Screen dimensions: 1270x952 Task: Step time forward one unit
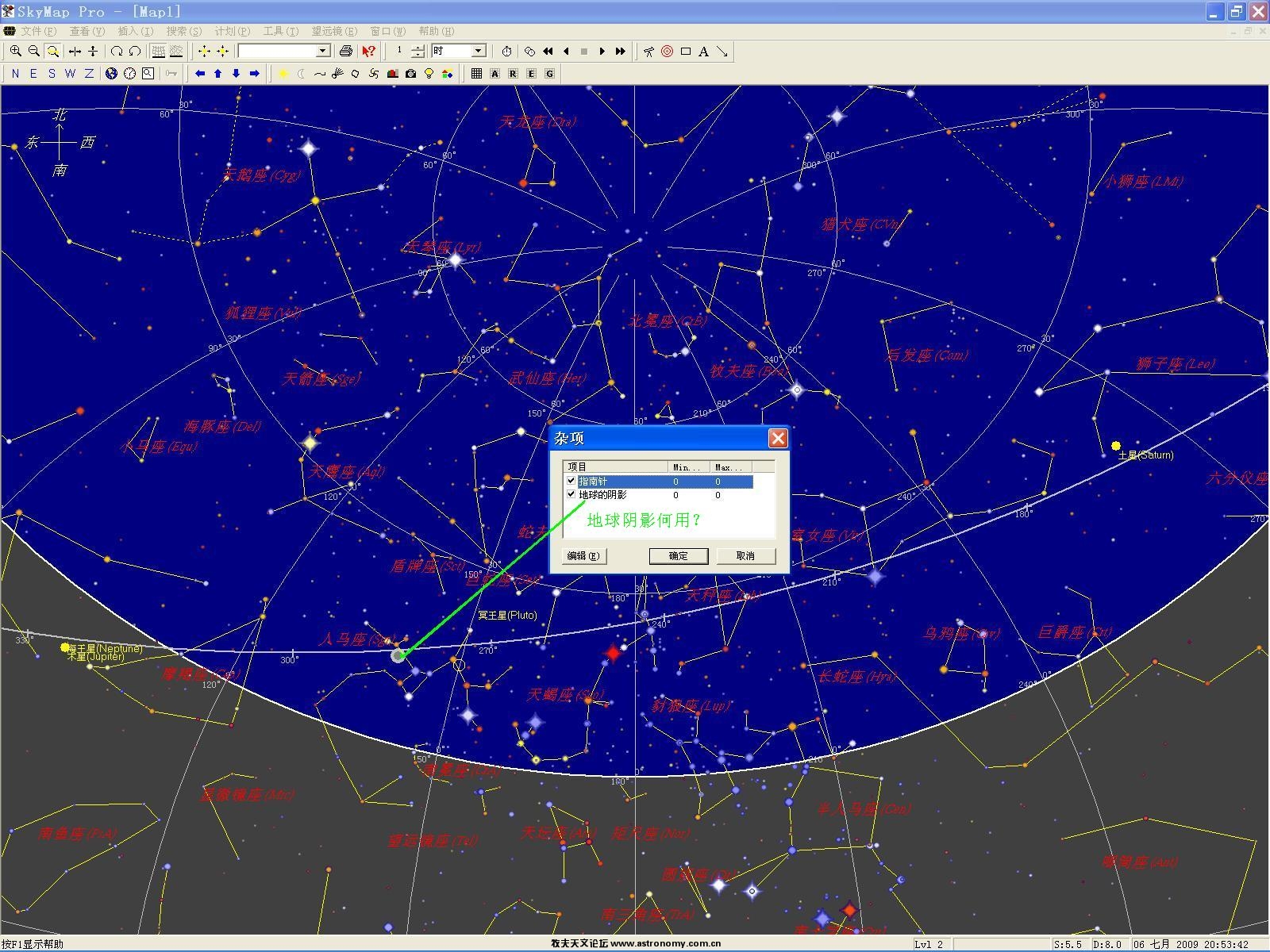[602, 51]
